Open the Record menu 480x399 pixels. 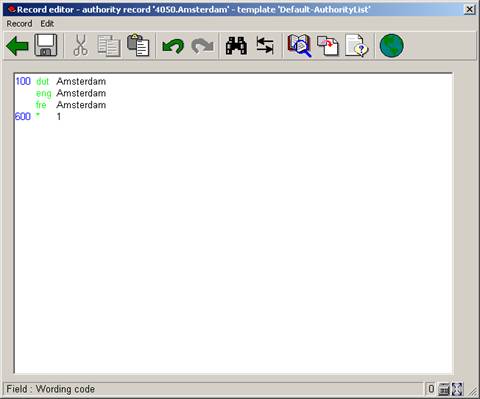(19, 24)
